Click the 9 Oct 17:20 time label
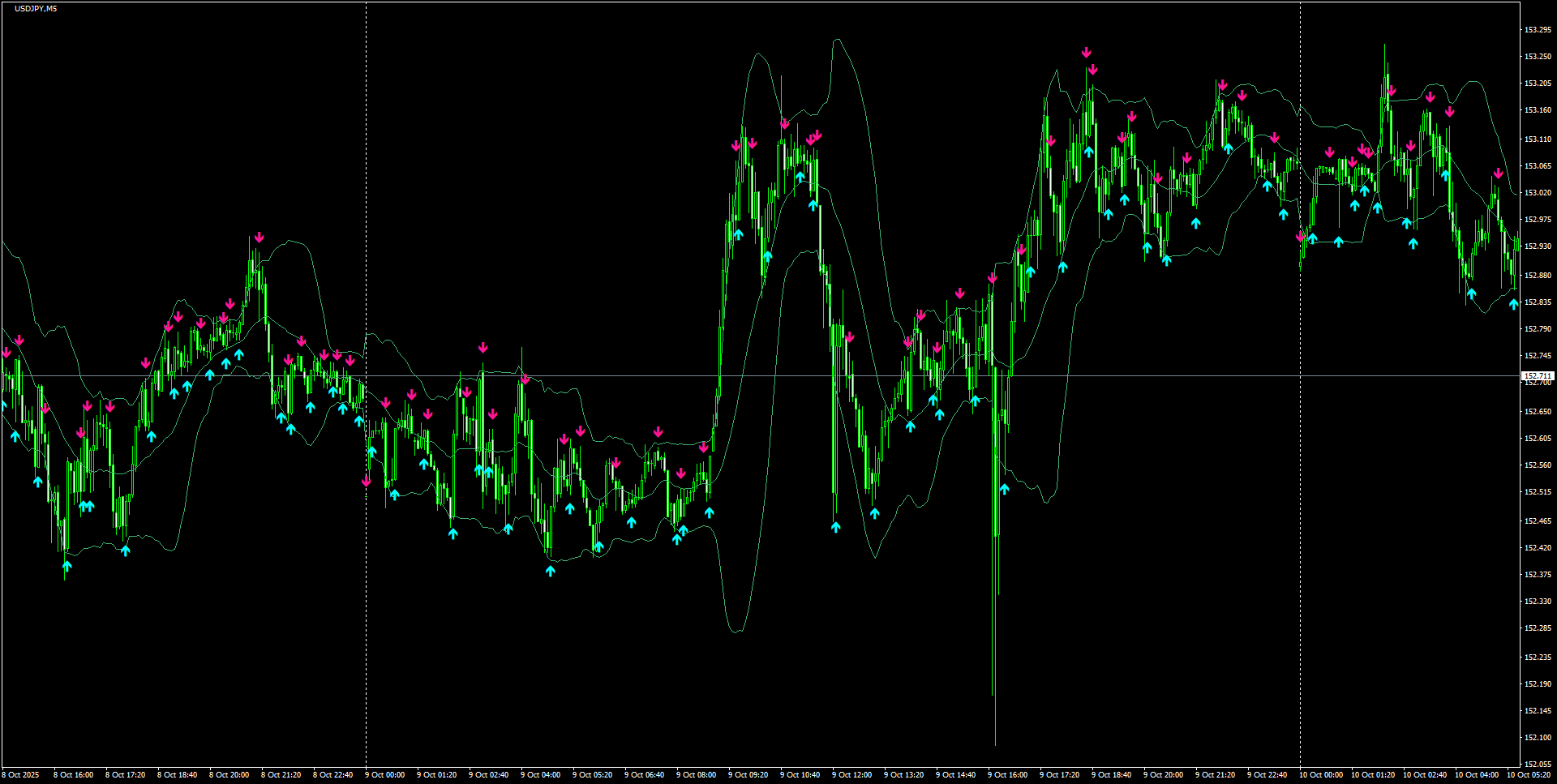1557x784 pixels. pyautogui.click(x=1059, y=775)
